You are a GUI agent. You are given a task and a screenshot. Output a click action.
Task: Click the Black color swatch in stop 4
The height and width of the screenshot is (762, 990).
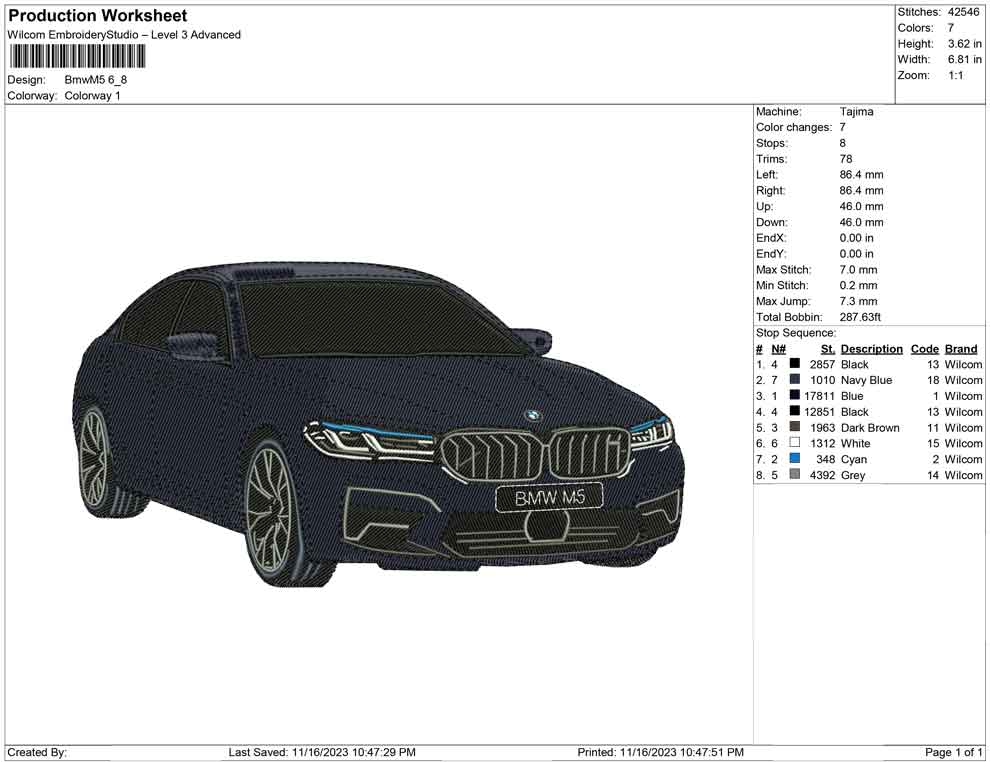pyautogui.click(x=795, y=411)
